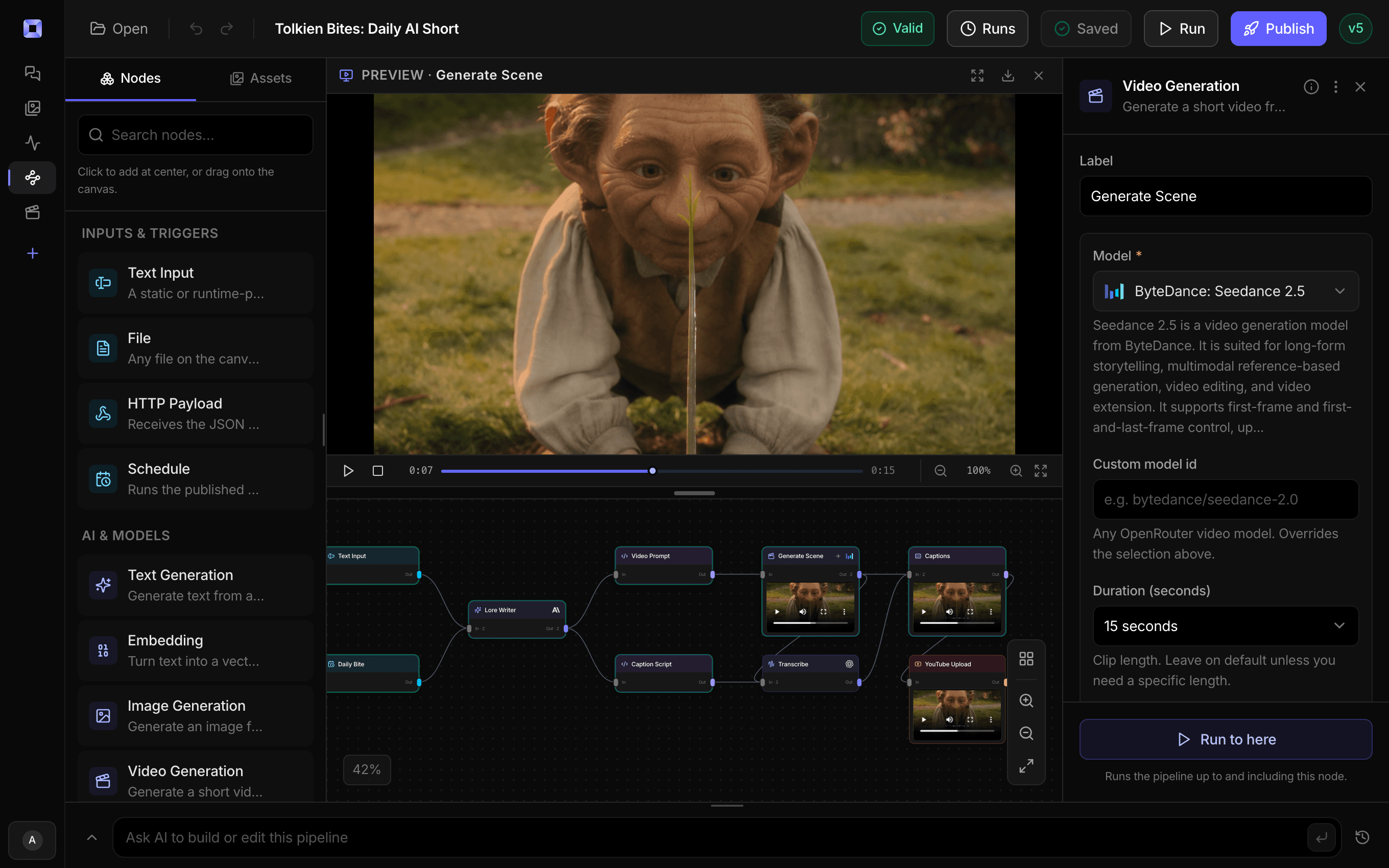The image size is (1389, 868).
Task: Open the clapperboard video icon in sidebar
Action: (33, 212)
